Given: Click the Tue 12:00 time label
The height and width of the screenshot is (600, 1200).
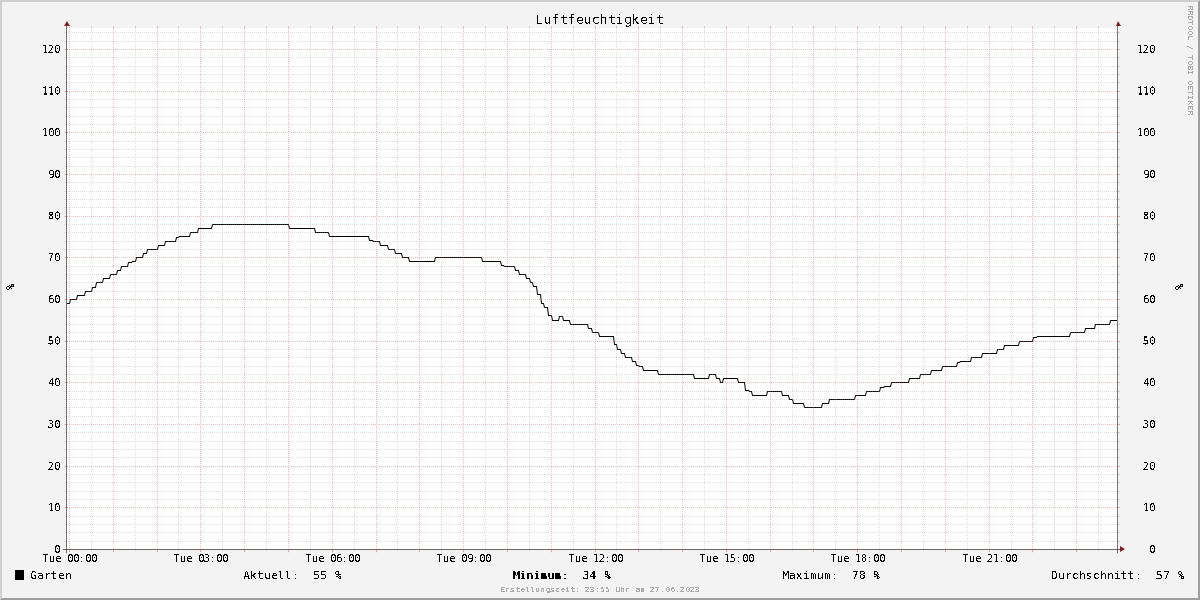Looking at the screenshot, I should [596, 558].
